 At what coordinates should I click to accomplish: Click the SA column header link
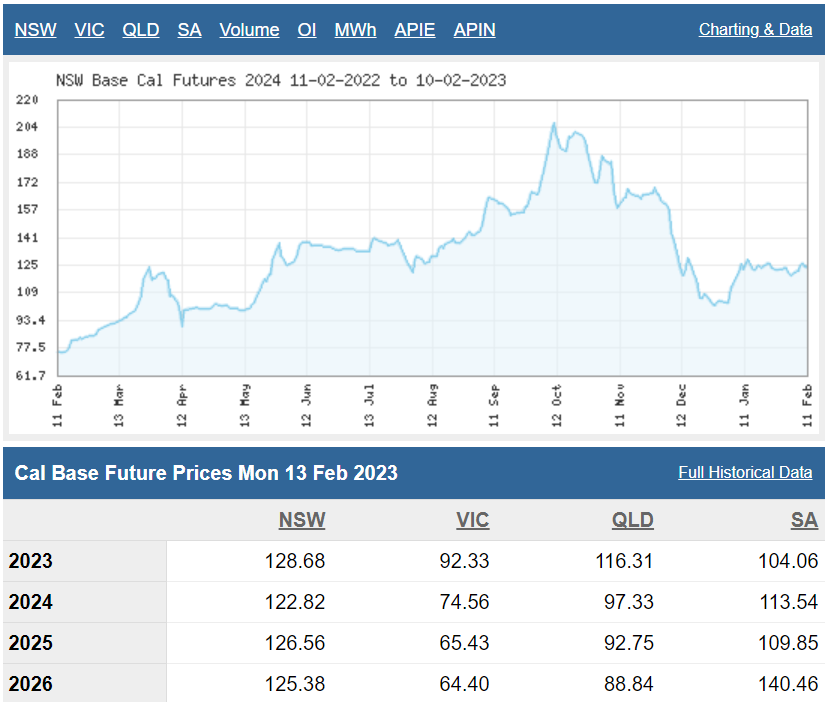pos(804,520)
